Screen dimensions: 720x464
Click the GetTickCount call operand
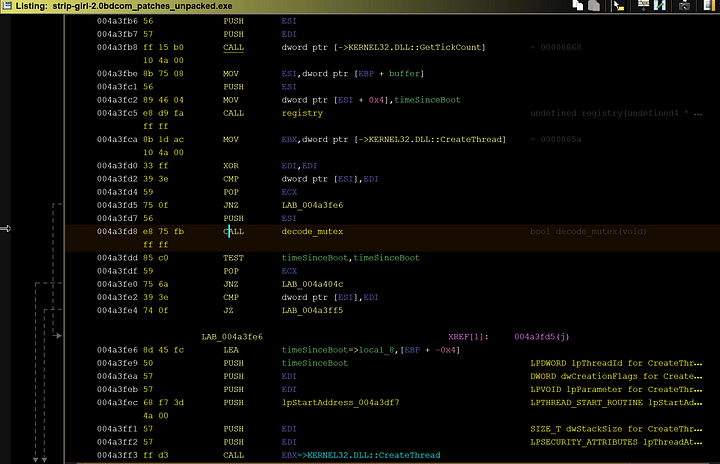383,47
